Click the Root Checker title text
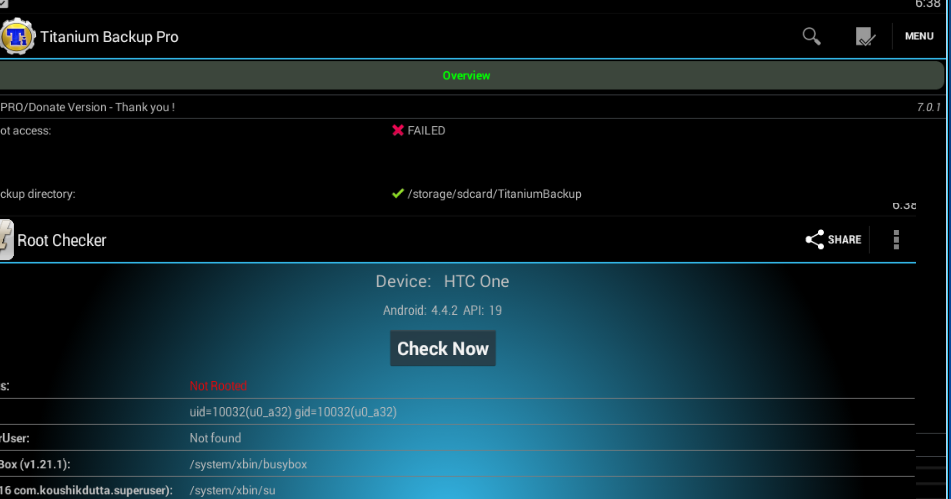This screenshot has height=499, width=951. tap(62, 241)
